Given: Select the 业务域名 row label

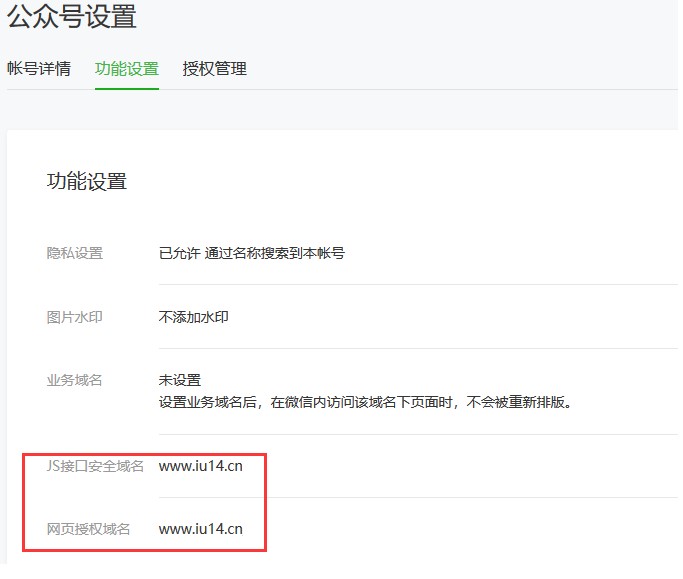Looking at the screenshot, I should tap(75, 380).
